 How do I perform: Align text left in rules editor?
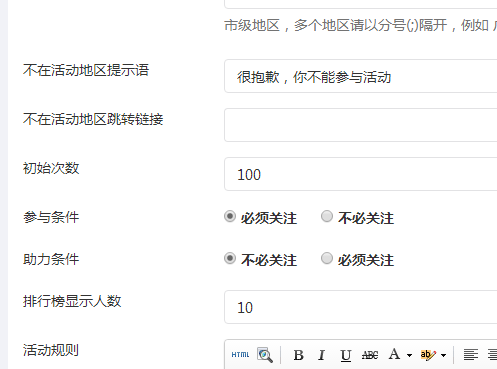click(471, 355)
